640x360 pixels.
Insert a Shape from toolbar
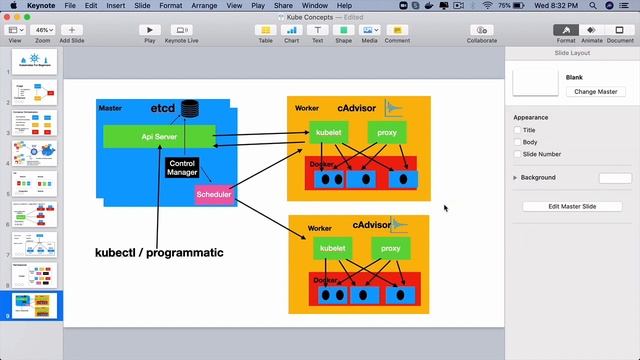click(x=344, y=30)
